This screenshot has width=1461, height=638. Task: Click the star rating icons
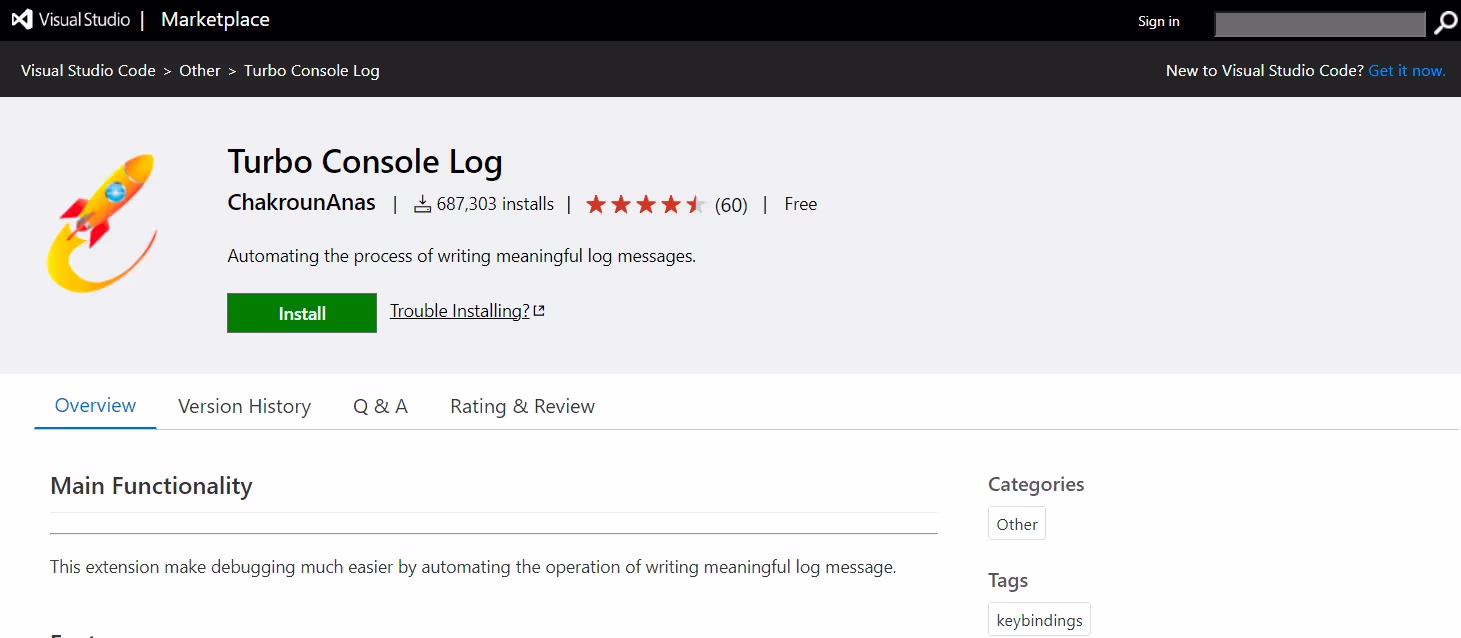646,204
